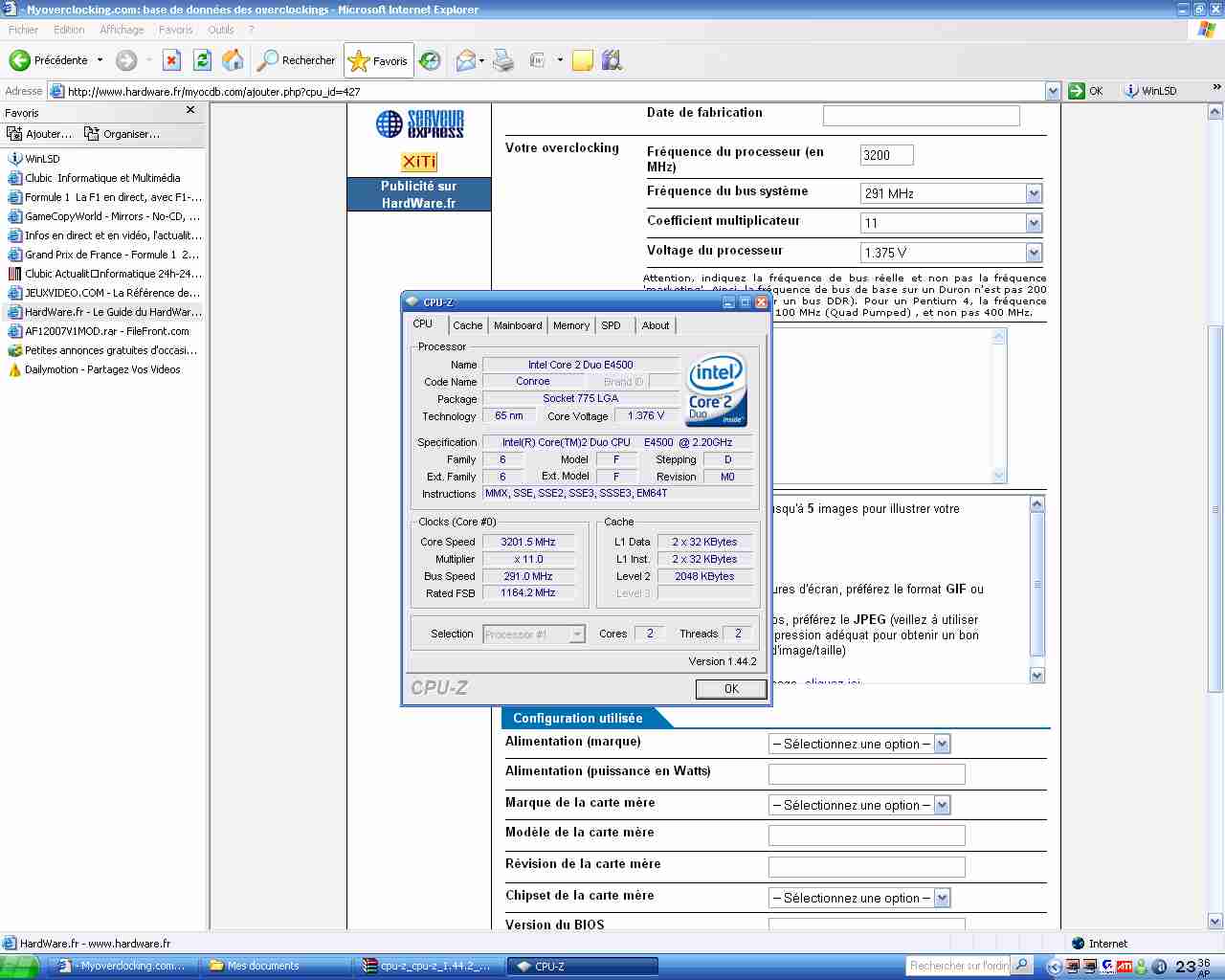Click Alimentation puissance en Watts field

tap(866, 773)
